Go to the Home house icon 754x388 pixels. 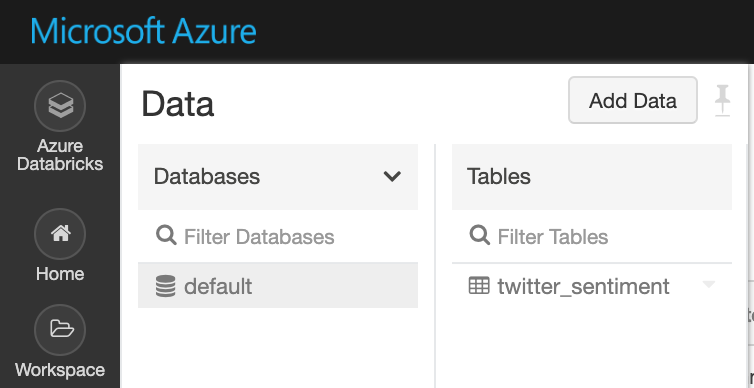click(x=60, y=234)
